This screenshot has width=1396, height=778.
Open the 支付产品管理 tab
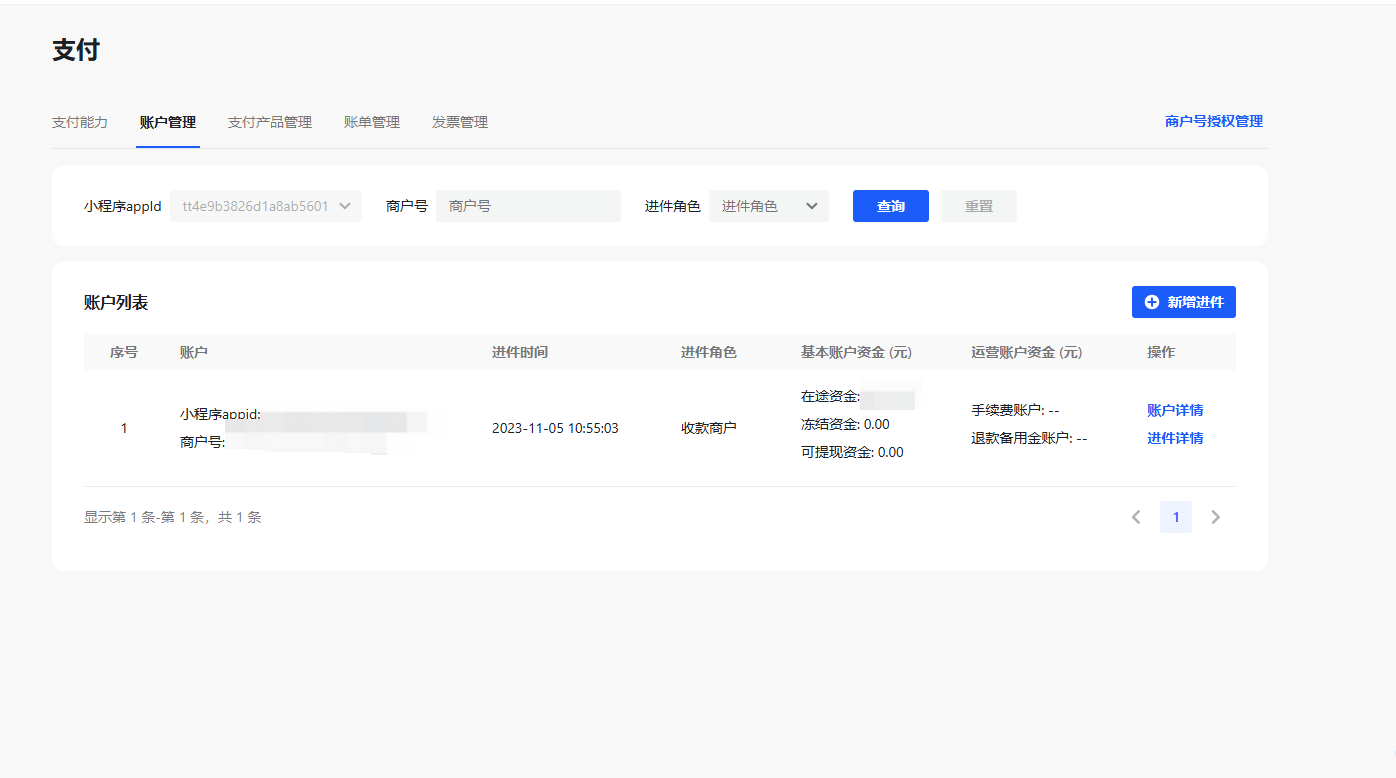270,122
